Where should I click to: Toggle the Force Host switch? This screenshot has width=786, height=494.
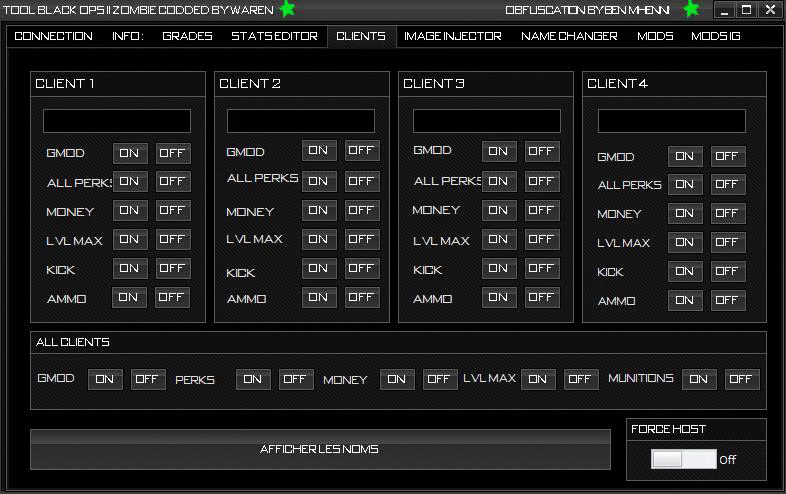click(684, 459)
